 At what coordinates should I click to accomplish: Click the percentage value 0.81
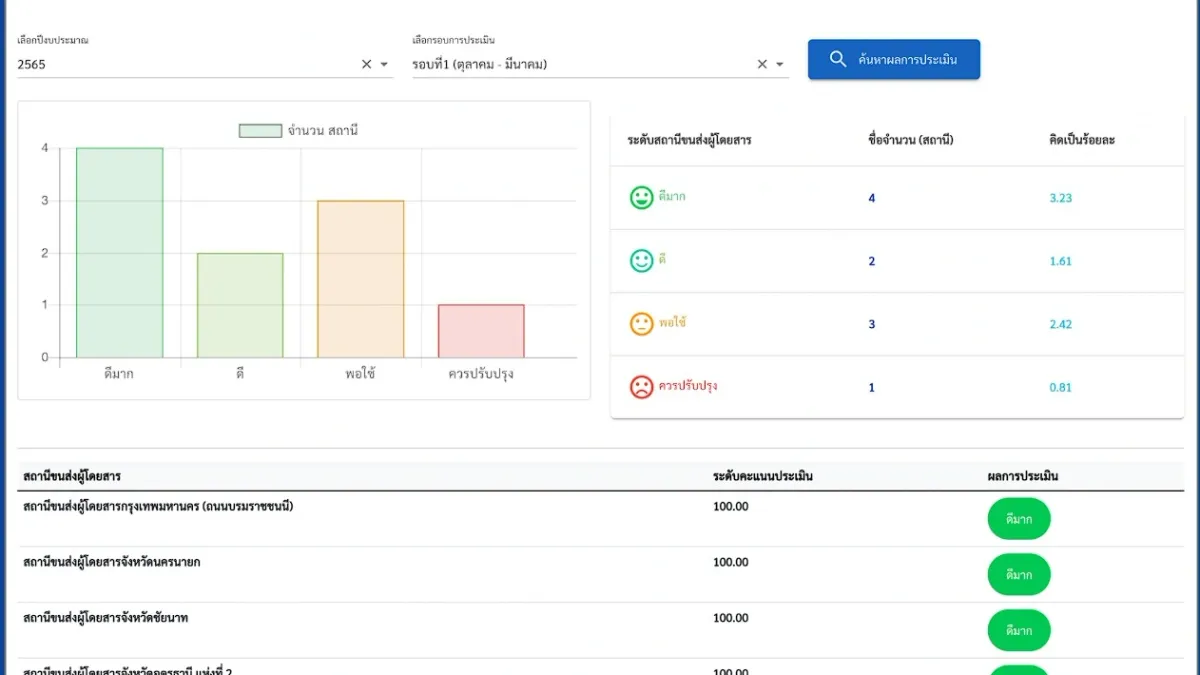(1061, 387)
